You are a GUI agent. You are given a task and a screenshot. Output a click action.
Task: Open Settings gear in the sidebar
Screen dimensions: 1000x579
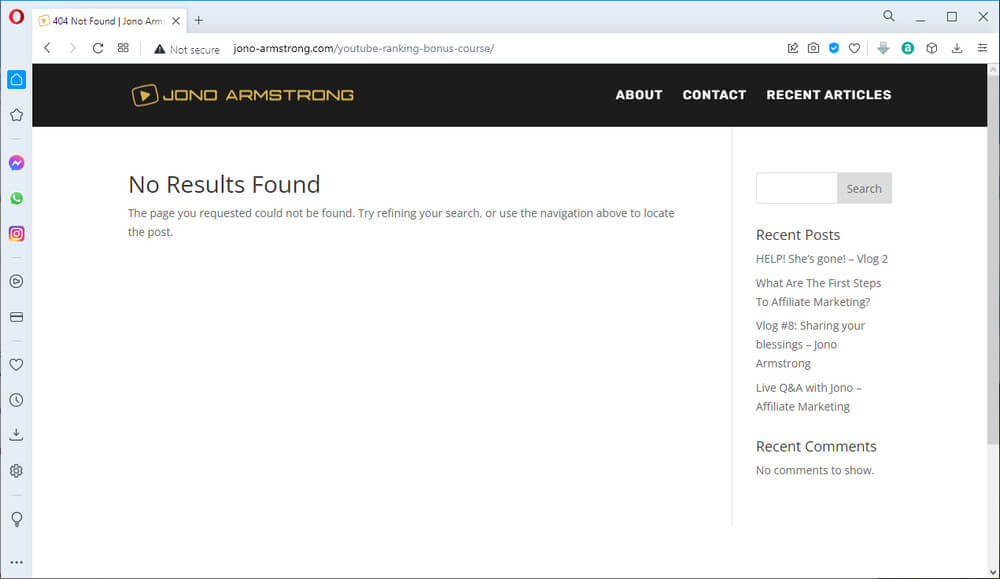click(17, 471)
